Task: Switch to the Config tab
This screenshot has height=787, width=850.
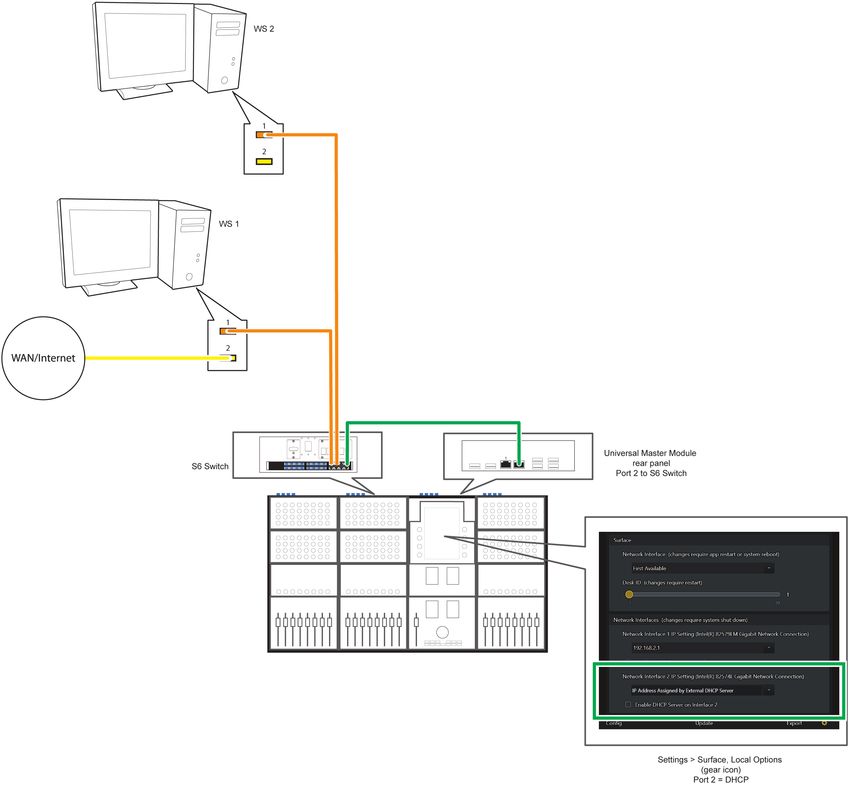Action: 614,724
